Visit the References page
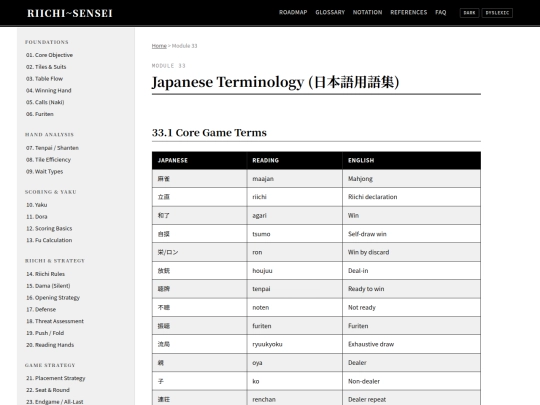540x405 pixels. click(408, 12)
